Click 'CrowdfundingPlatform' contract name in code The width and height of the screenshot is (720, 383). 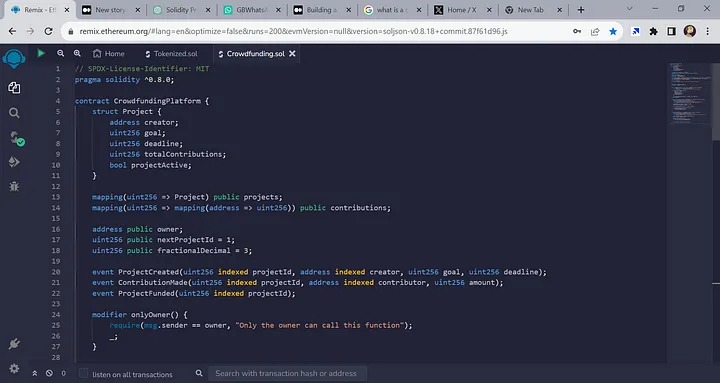tap(157, 101)
